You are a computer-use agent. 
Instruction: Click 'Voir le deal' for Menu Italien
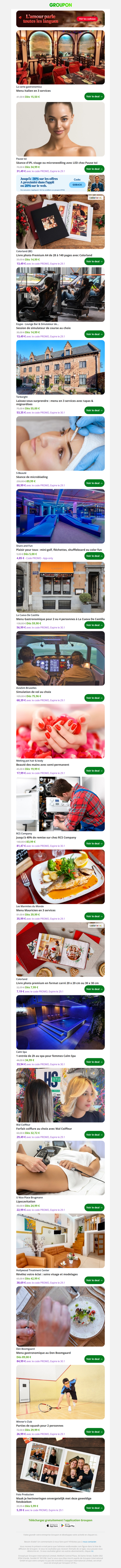[94, 96]
